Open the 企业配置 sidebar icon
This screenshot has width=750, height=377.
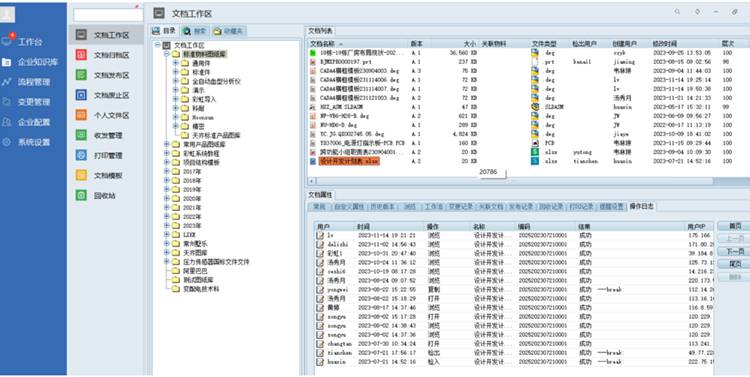[x=7, y=122]
